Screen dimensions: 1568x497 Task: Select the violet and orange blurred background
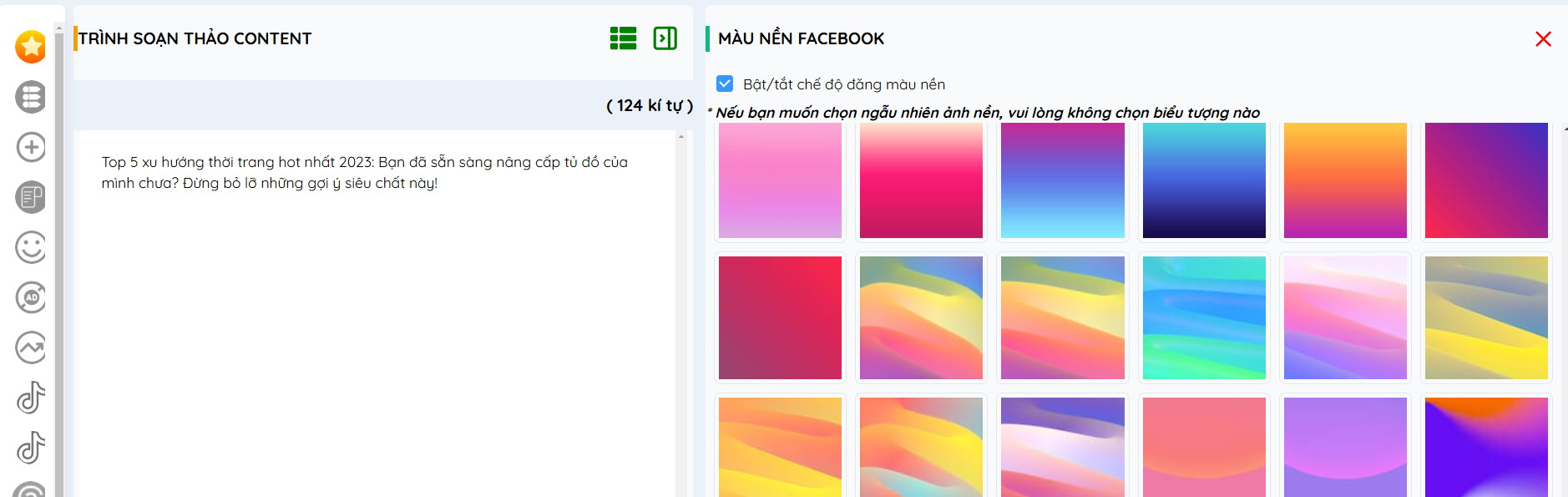1486,447
